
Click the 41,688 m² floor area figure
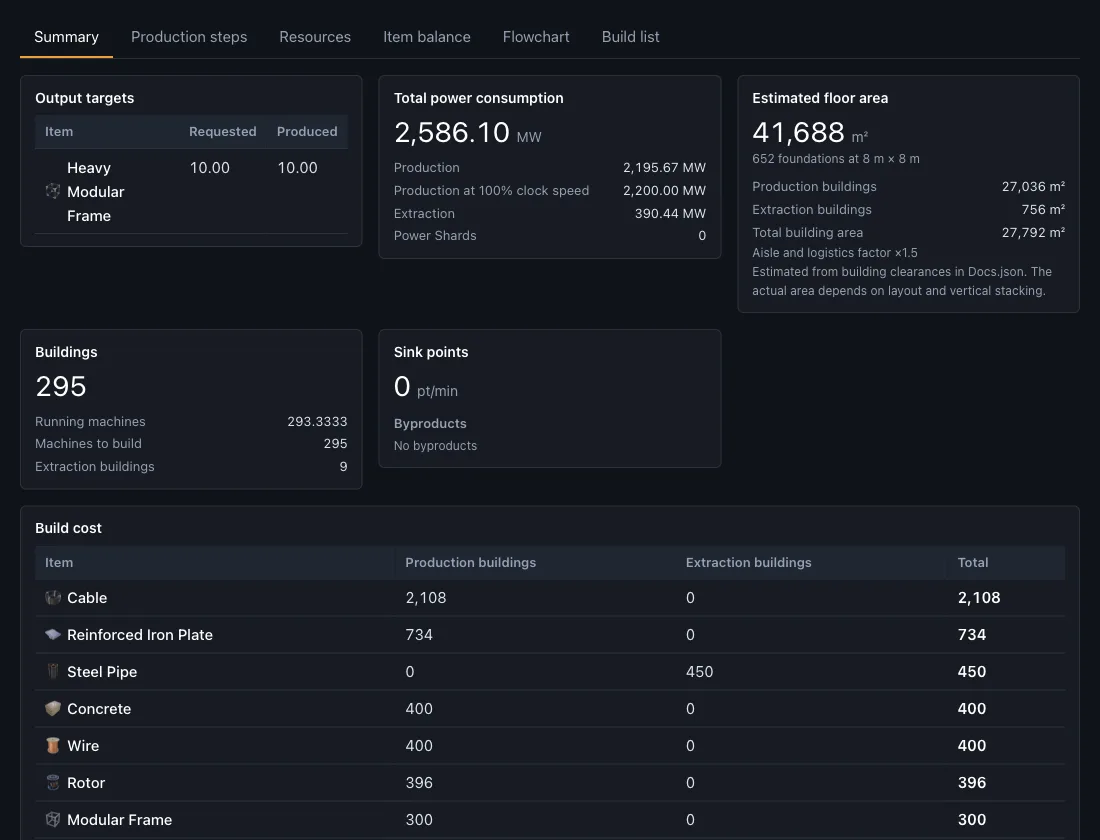(810, 133)
